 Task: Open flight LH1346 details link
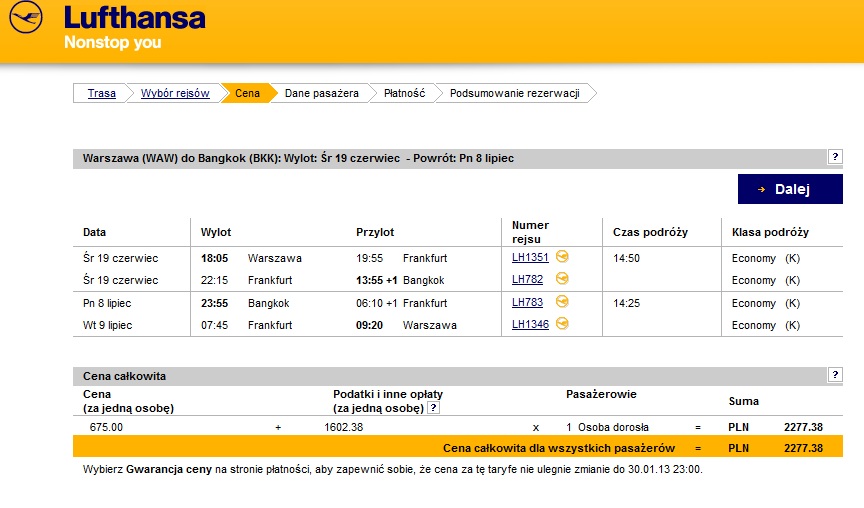click(530, 325)
